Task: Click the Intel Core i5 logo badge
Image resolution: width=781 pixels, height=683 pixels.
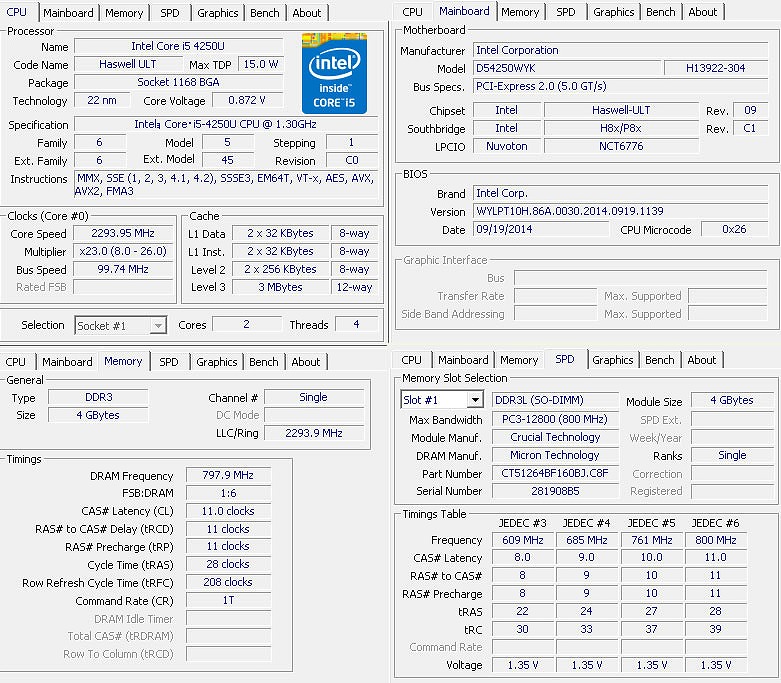Action: [334, 73]
